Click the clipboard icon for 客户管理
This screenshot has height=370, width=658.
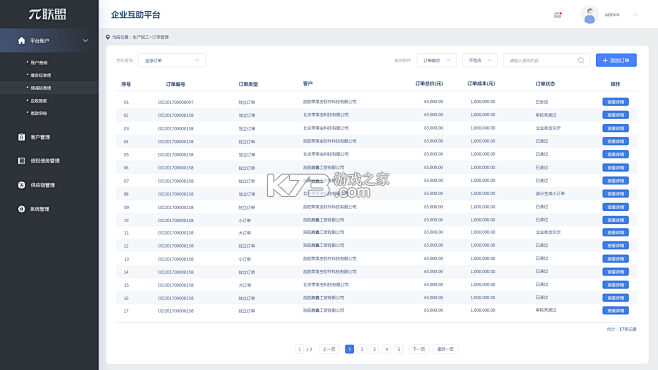point(21,137)
